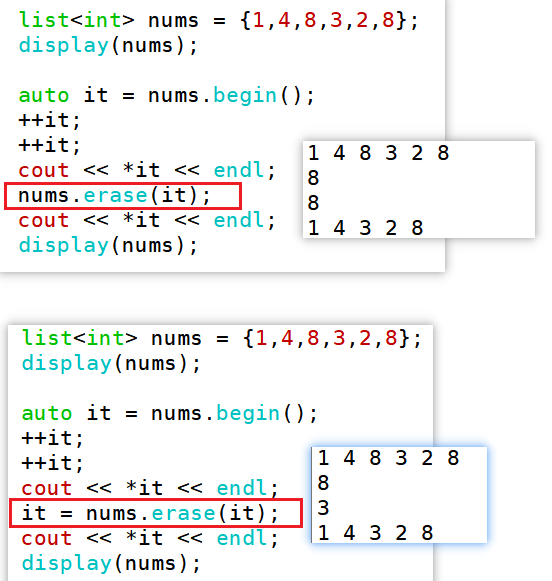Click the line 'it = nums.erase(it);'

[150, 513]
